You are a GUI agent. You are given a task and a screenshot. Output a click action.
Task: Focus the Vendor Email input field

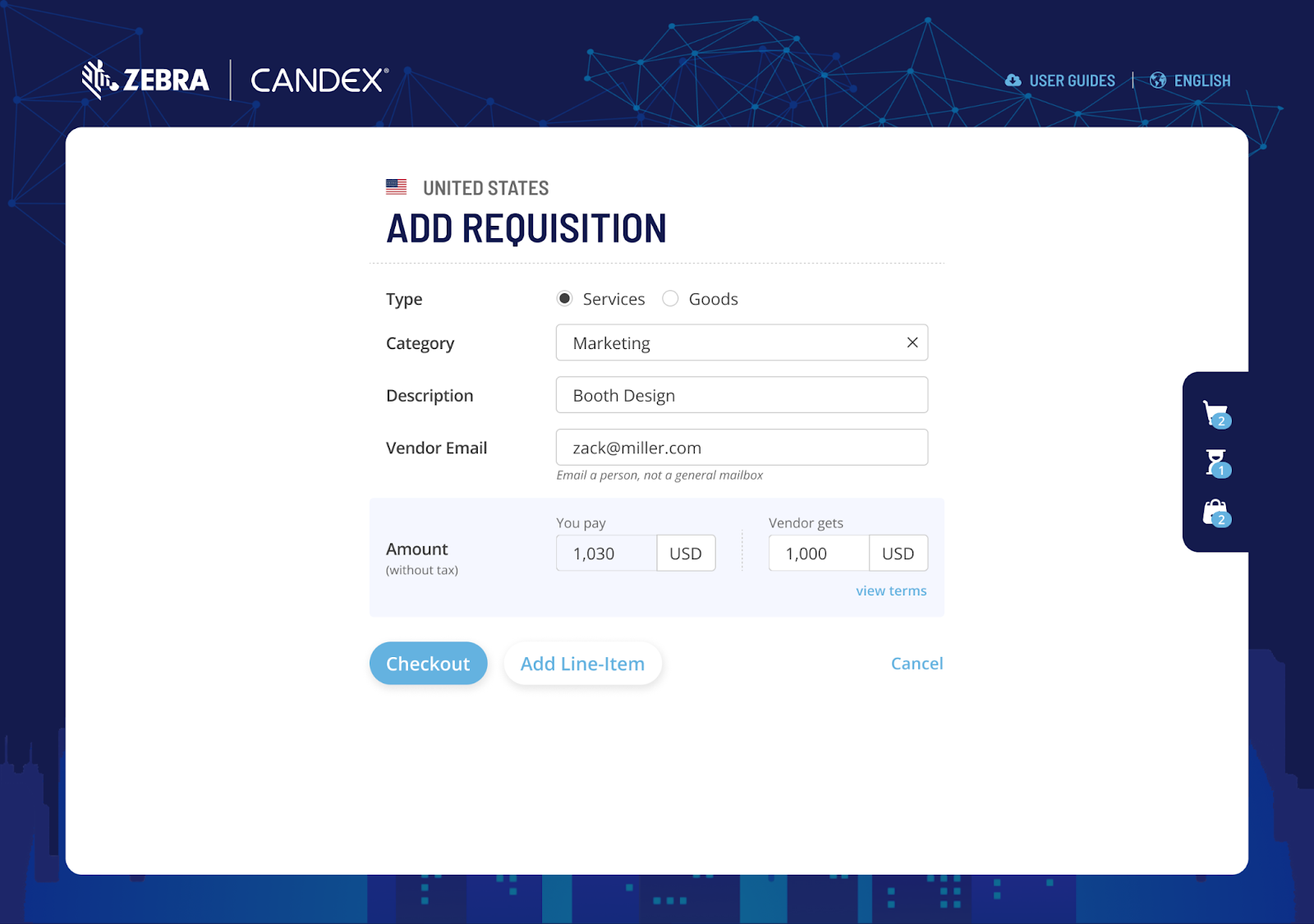[x=742, y=448]
